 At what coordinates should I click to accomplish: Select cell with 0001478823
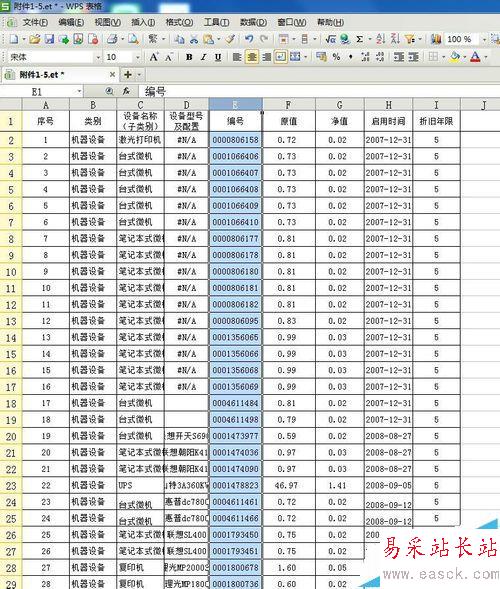(236, 485)
